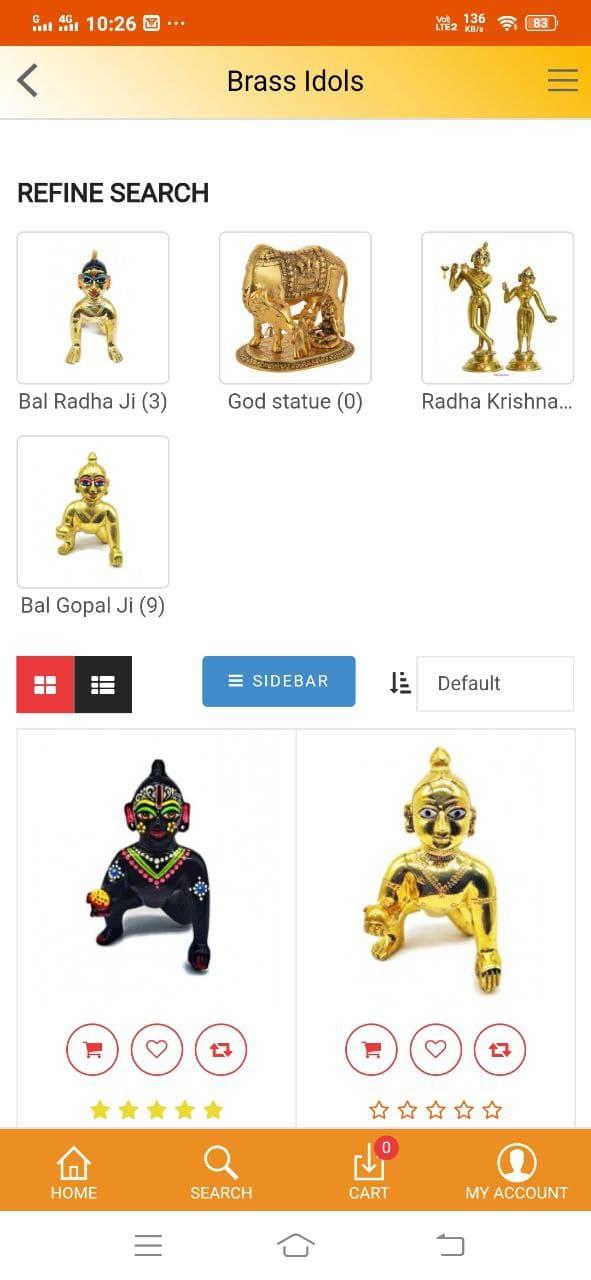Image resolution: width=591 pixels, height=1280 pixels.
Task: Open My Account tab
Action: 516,1172
